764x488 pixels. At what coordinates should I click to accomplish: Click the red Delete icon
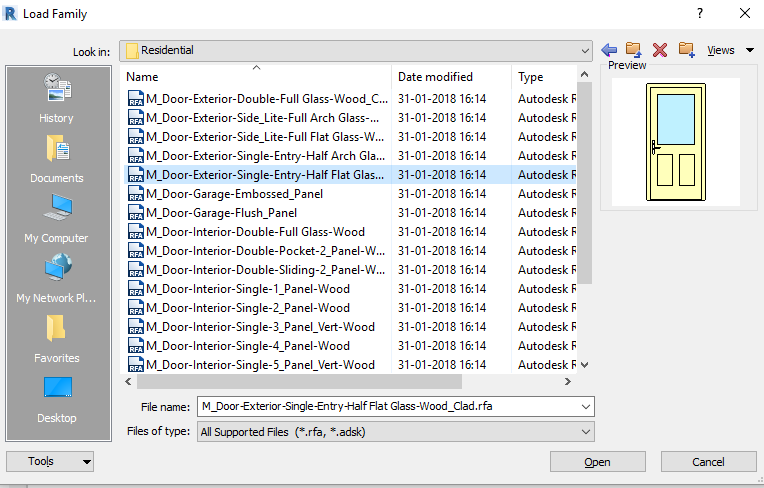pos(660,50)
